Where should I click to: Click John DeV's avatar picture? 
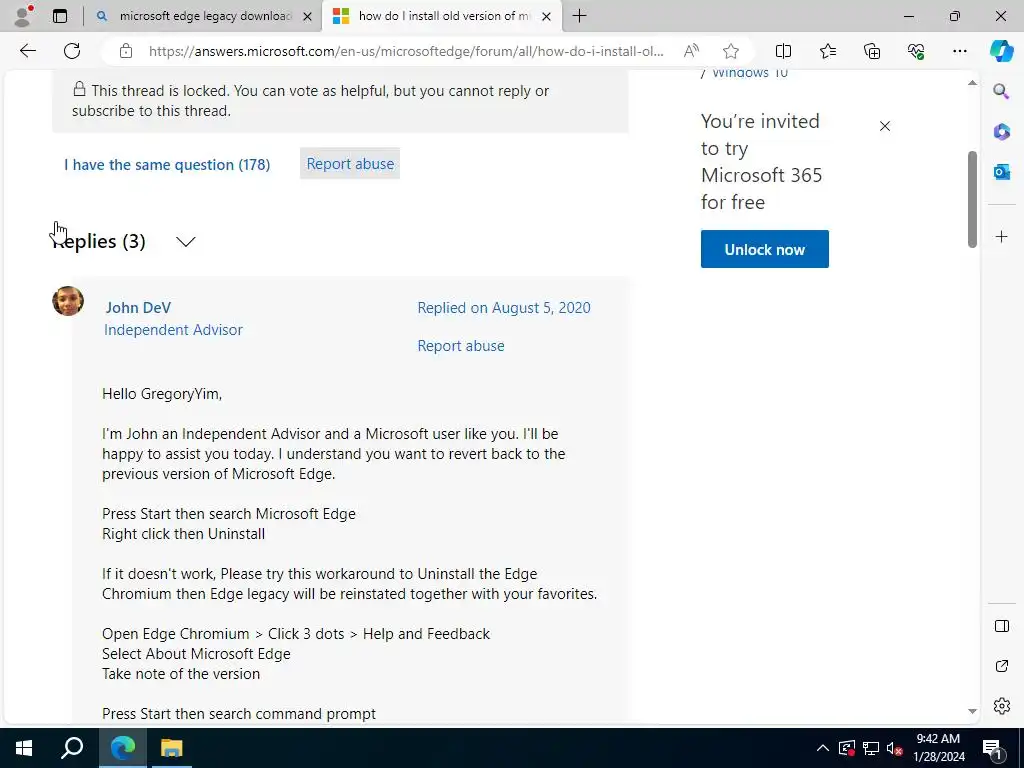pyautogui.click(x=68, y=301)
